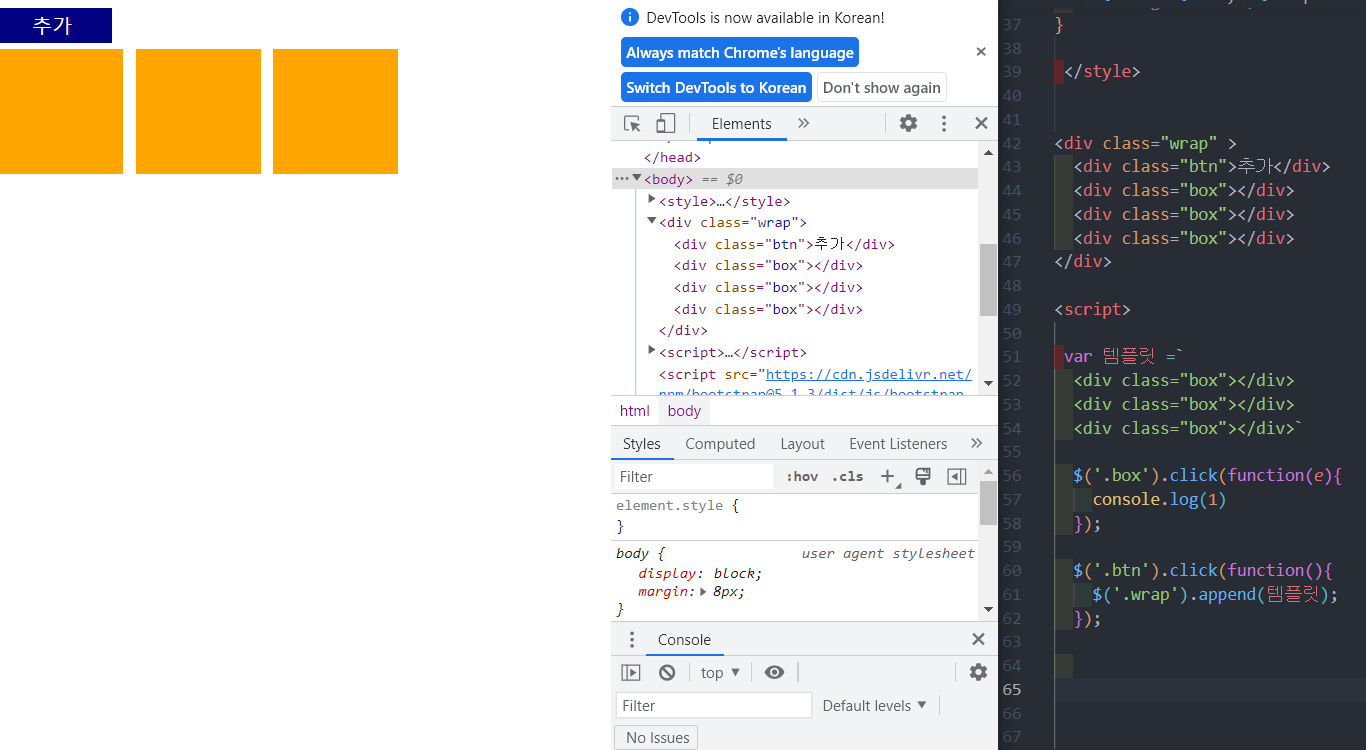Click the third orange box
Screen dimensions: 1366x750
click(335, 111)
